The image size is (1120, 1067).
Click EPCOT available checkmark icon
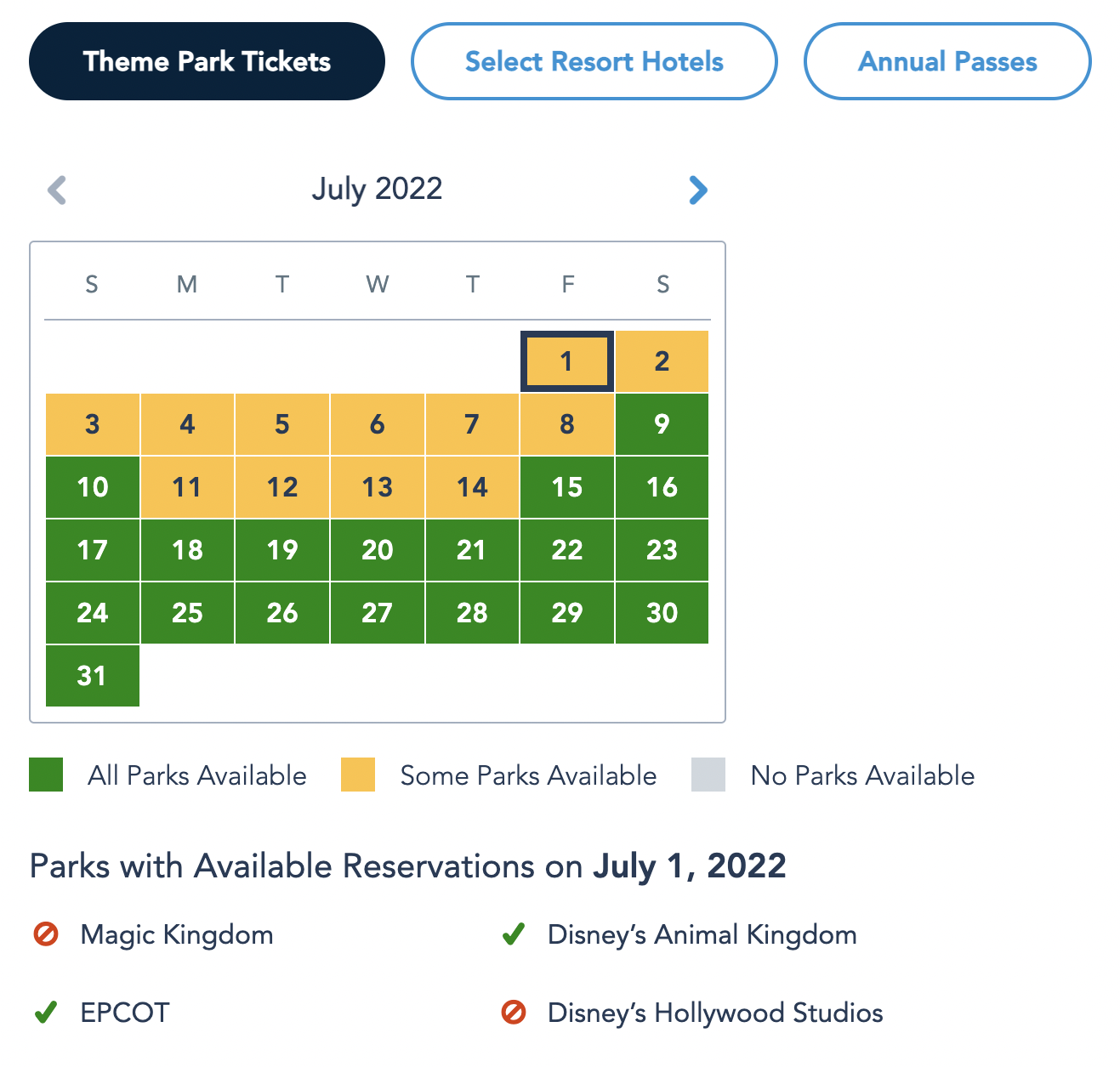46,1013
